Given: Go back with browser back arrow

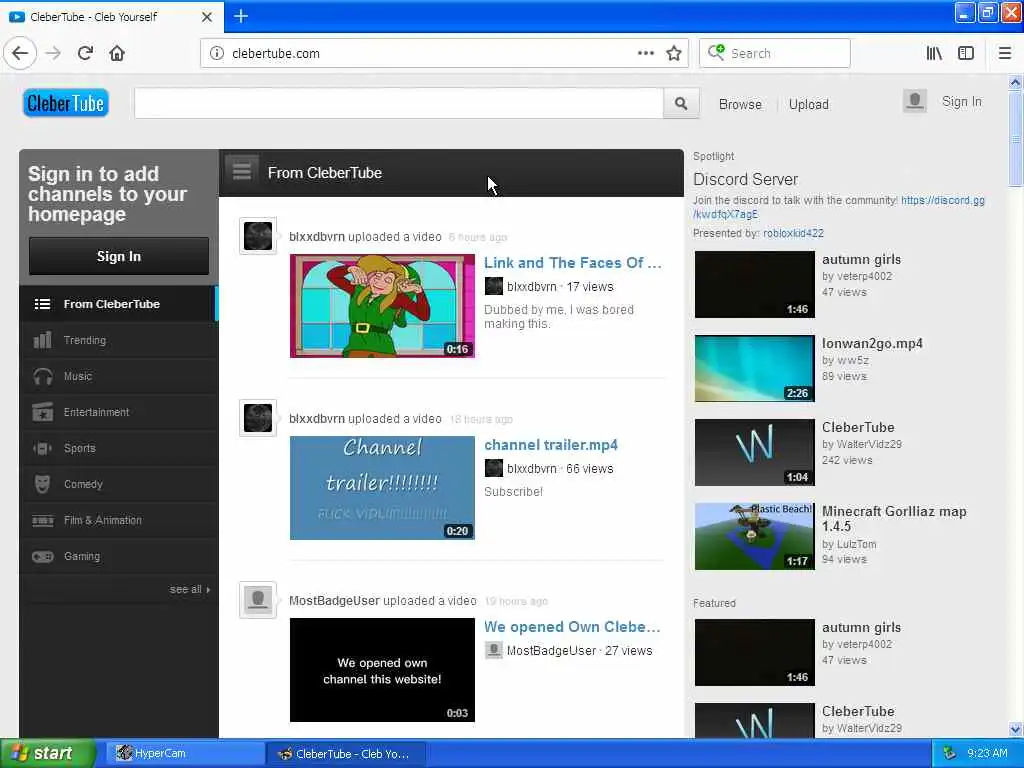Looking at the screenshot, I should (x=20, y=53).
